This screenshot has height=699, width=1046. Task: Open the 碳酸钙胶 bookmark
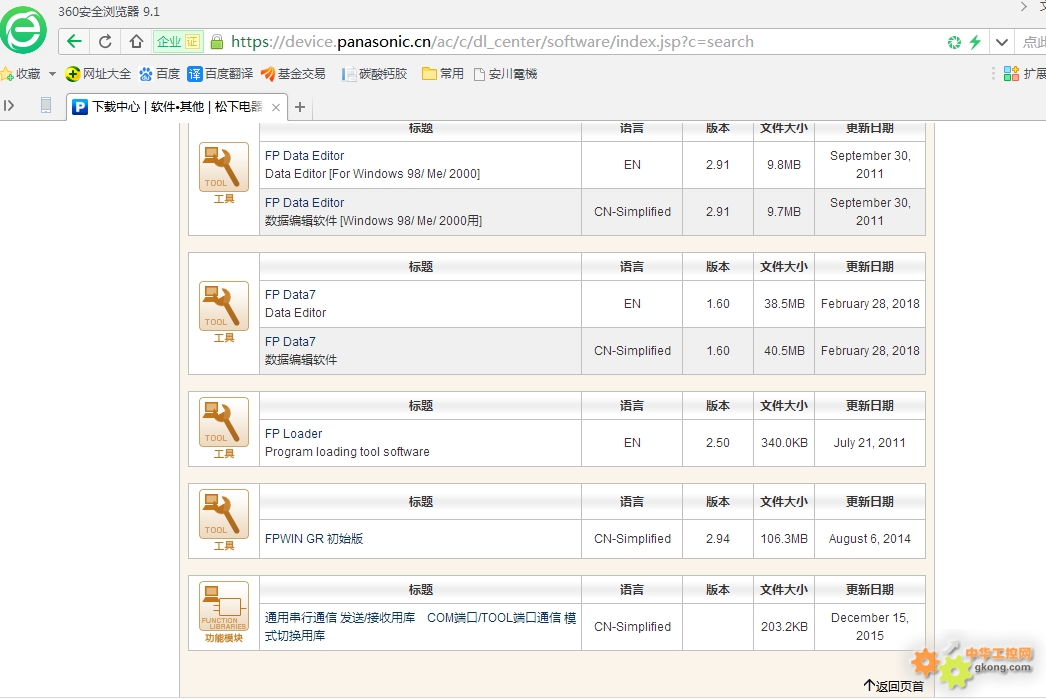[374, 73]
